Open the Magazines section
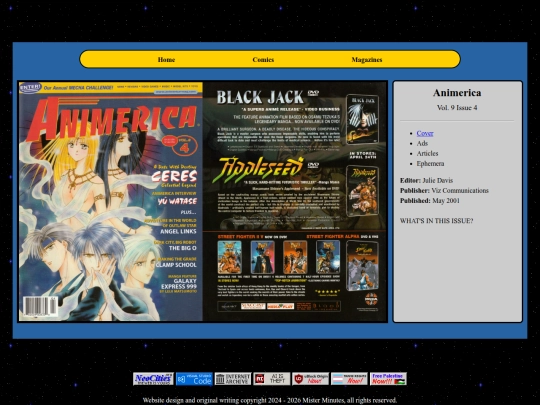Screen dimensions: 540x405 click(367, 60)
